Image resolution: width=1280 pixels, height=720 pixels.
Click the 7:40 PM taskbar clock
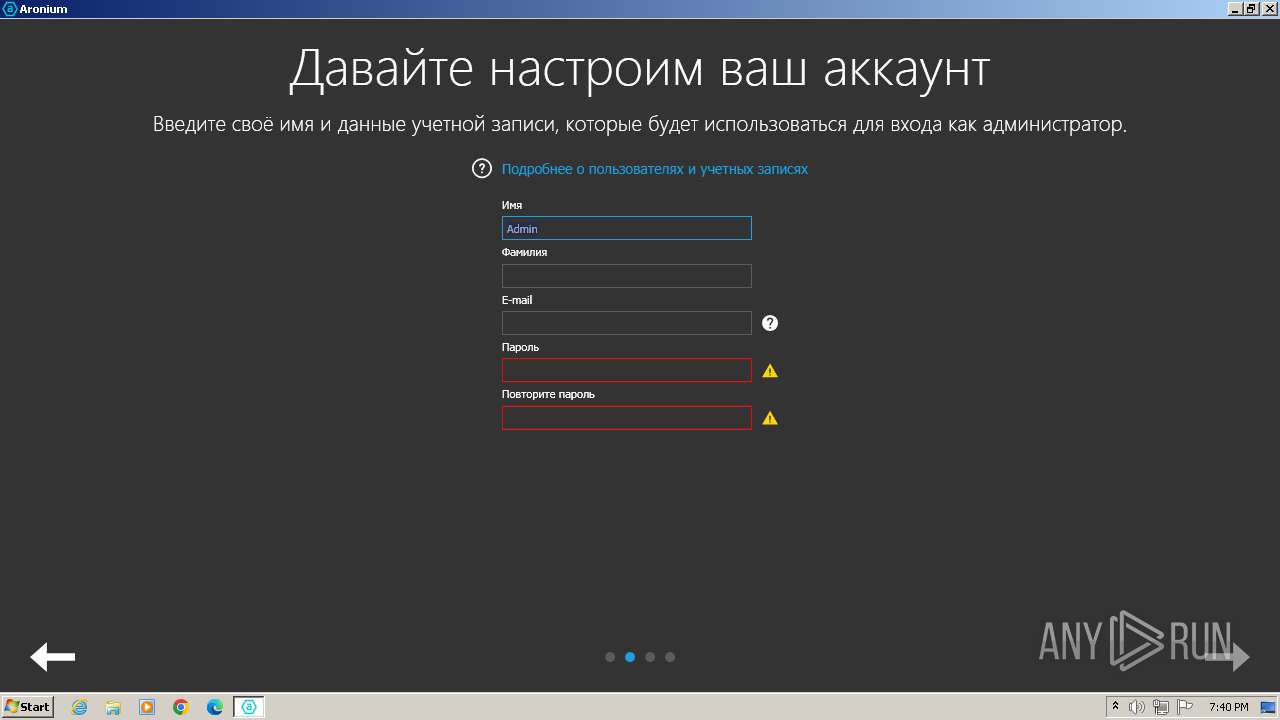tap(1228, 707)
